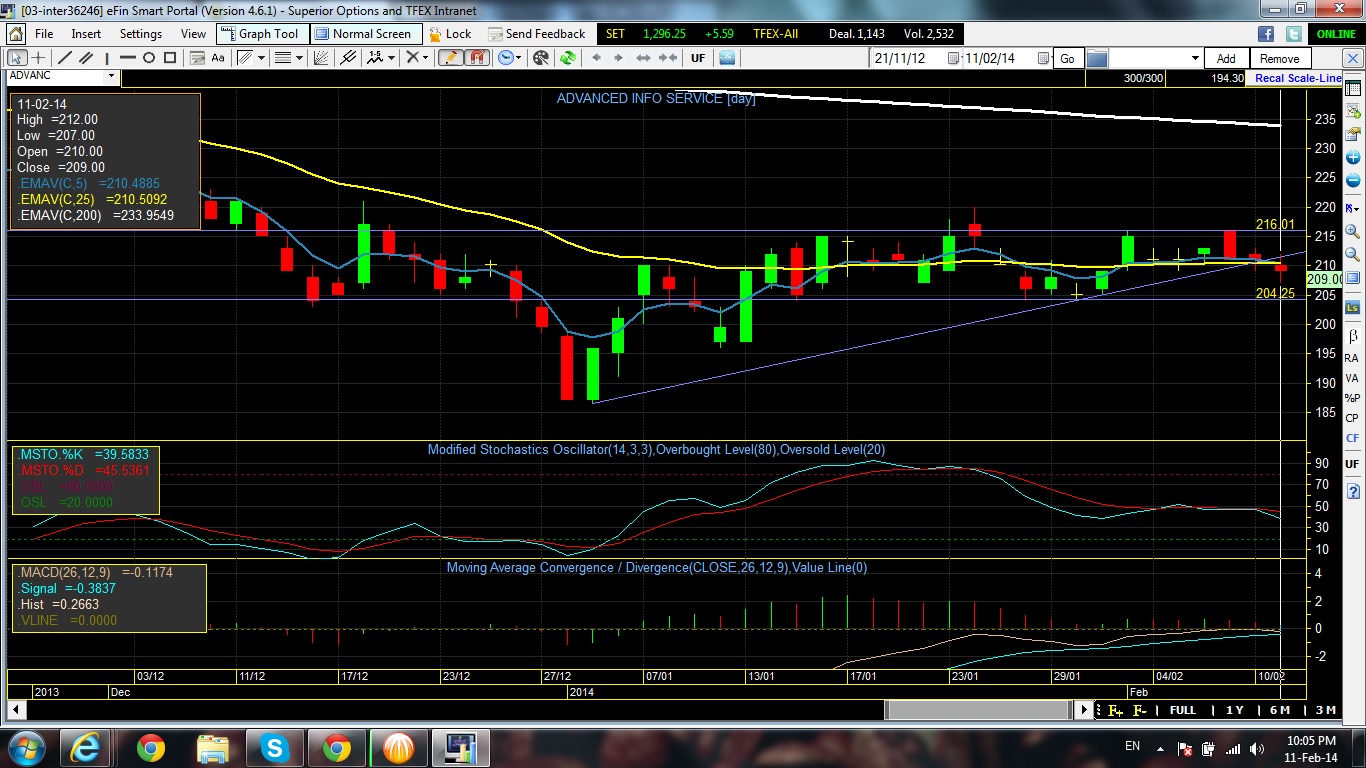Screen dimensions: 1366x768
Task: Open the ADVANC symbol dropdown
Action: 112,76
